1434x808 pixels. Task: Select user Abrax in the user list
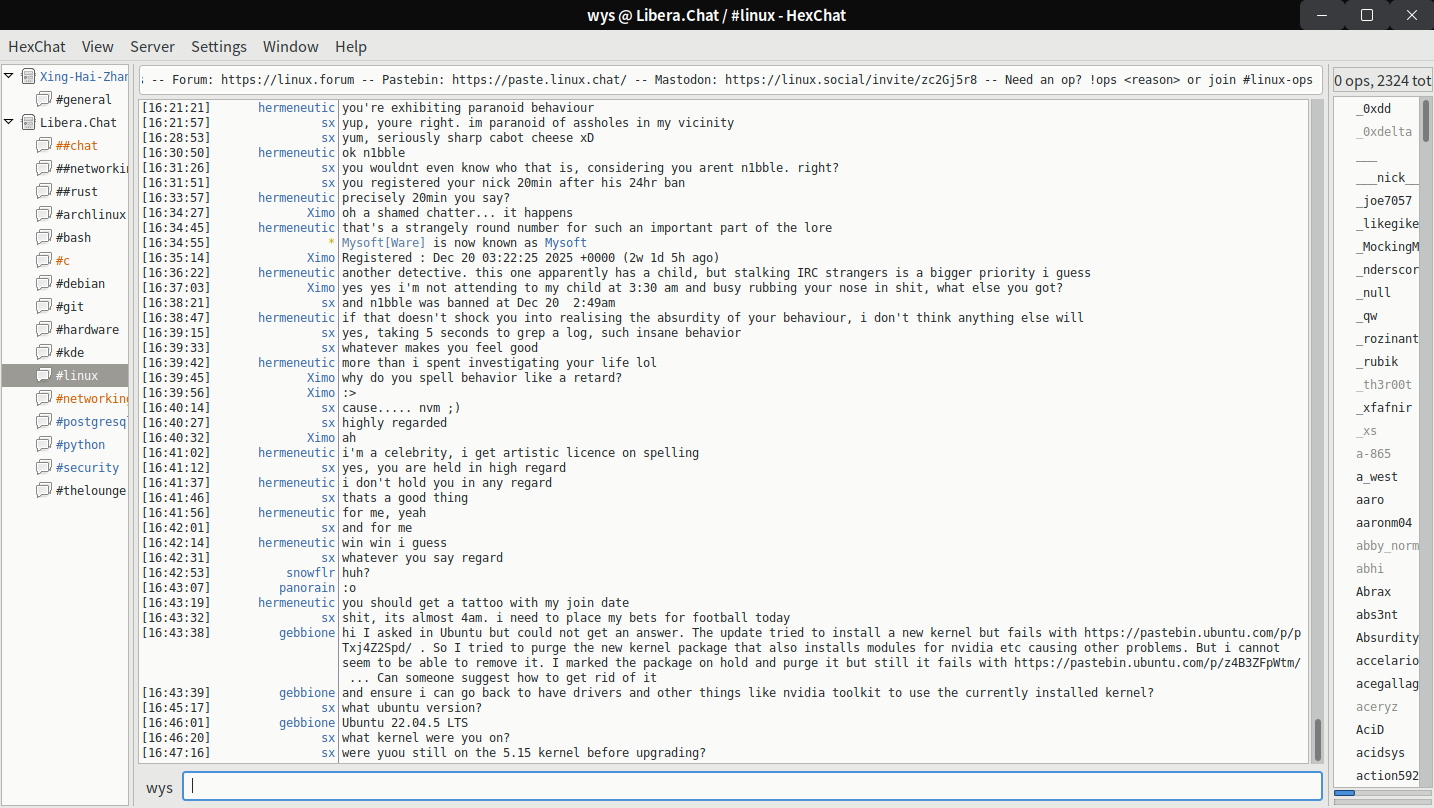click(x=1373, y=591)
